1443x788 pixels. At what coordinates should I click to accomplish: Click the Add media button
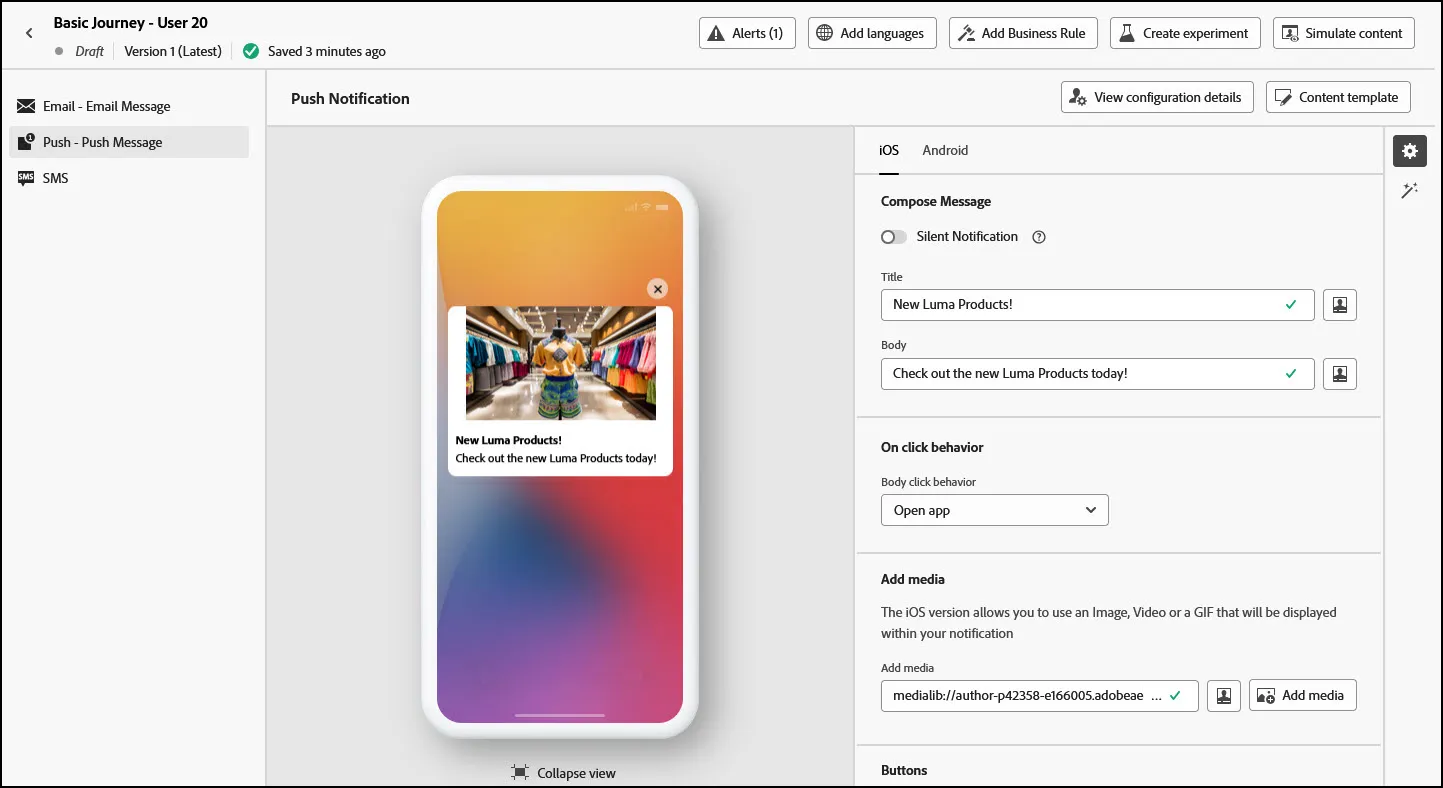(x=1302, y=696)
